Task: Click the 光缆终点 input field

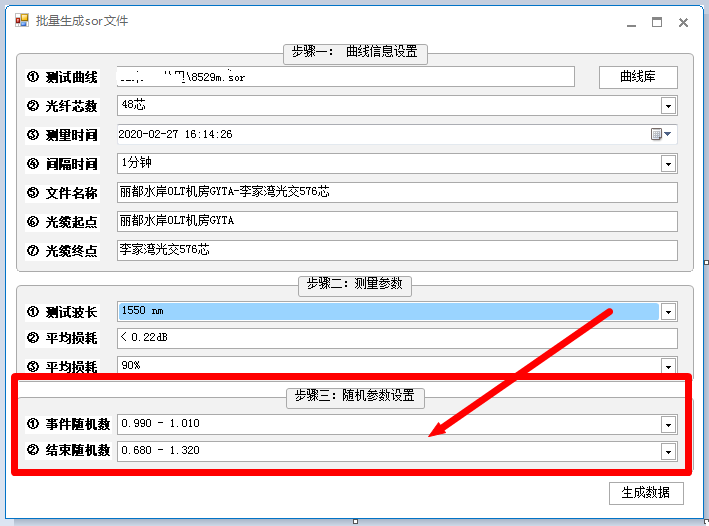Action: (397, 250)
